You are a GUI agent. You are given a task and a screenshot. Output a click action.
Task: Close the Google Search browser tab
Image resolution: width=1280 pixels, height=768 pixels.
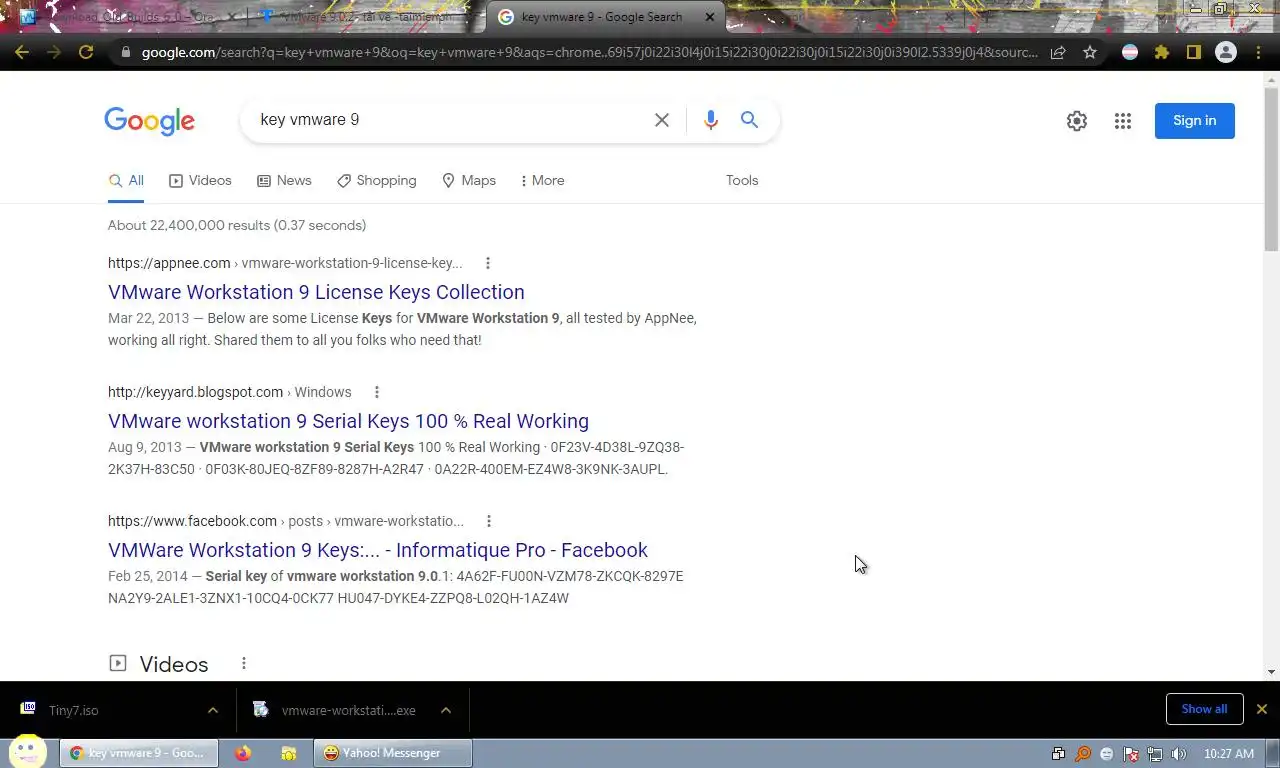710,17
